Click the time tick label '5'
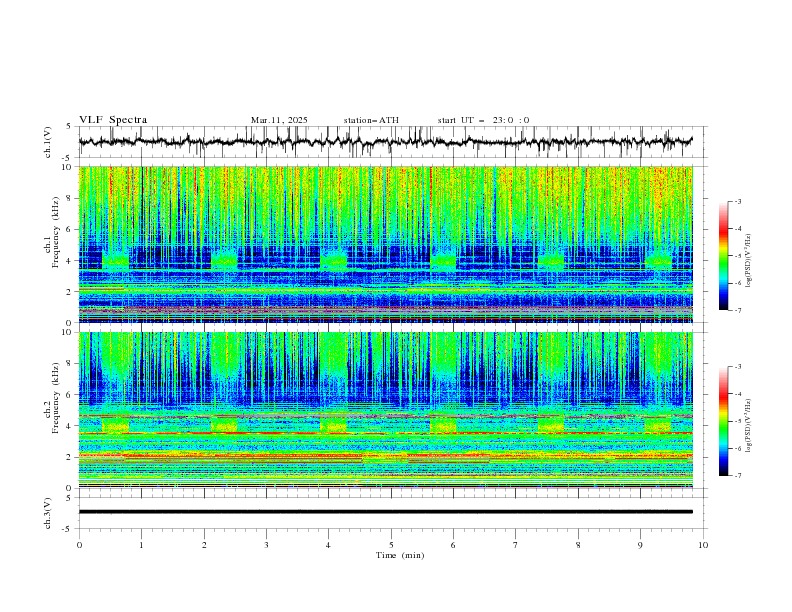 [x=391, y=545]
